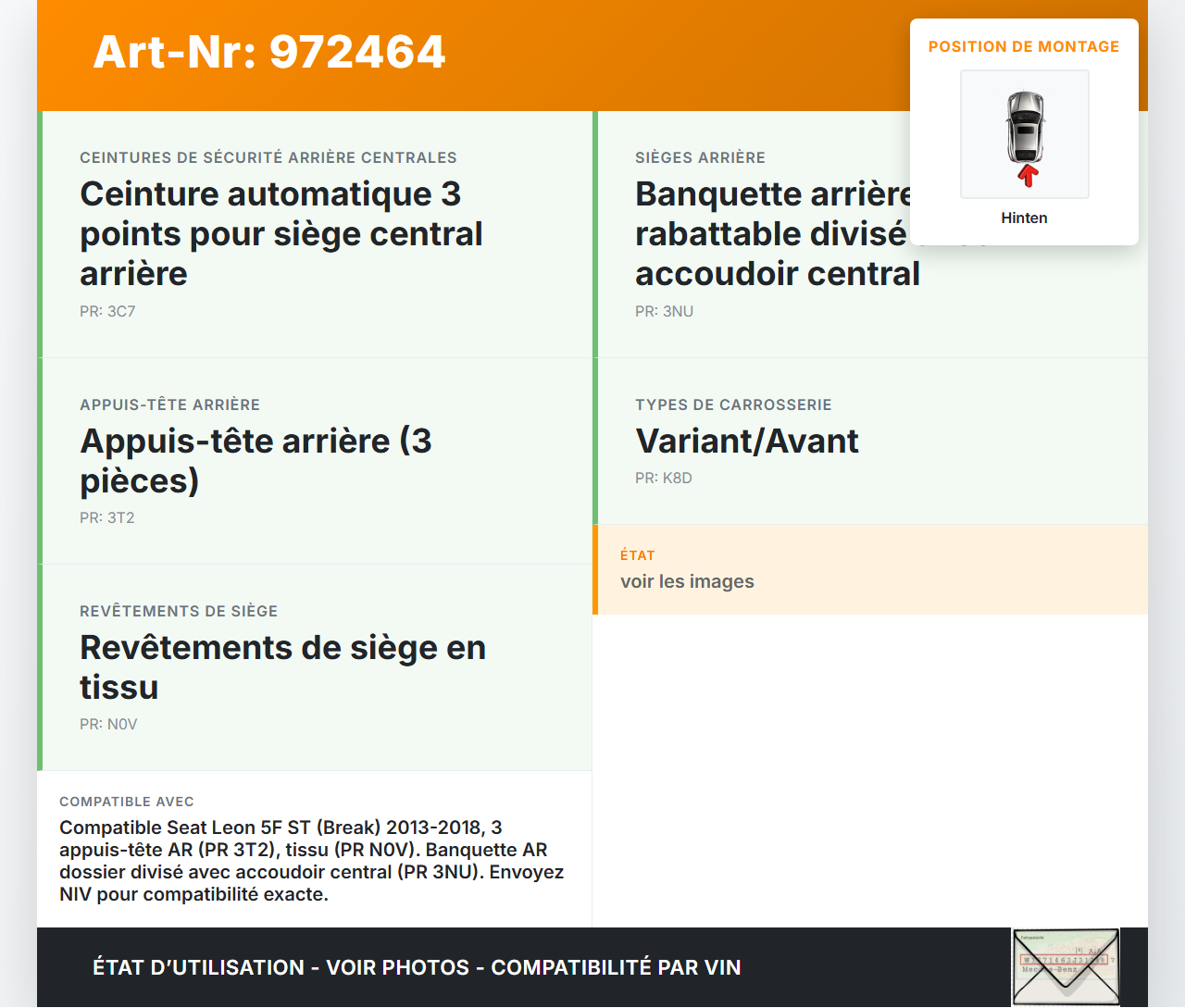
Task: Open voir les images link
Action: 687,581
